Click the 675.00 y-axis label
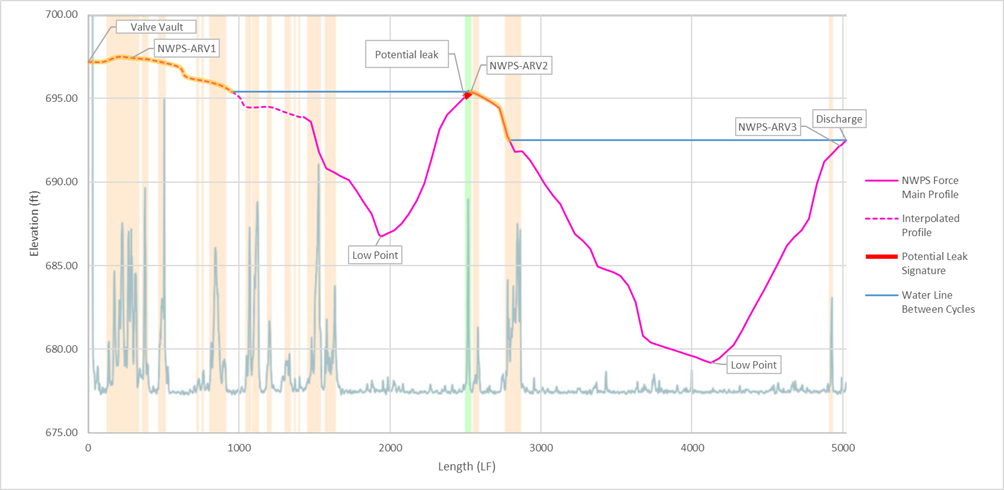1004x490 pixels. point(63,433)
